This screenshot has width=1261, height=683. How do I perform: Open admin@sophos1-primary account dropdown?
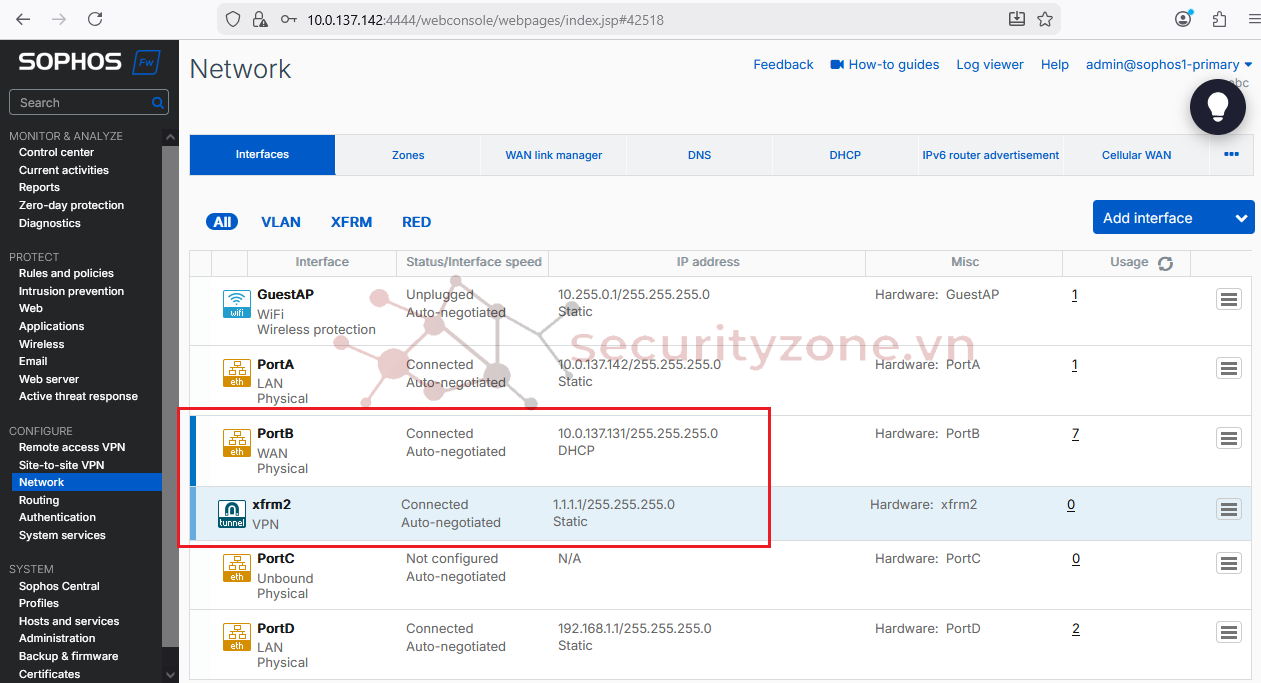click(x=1168, y=65)
